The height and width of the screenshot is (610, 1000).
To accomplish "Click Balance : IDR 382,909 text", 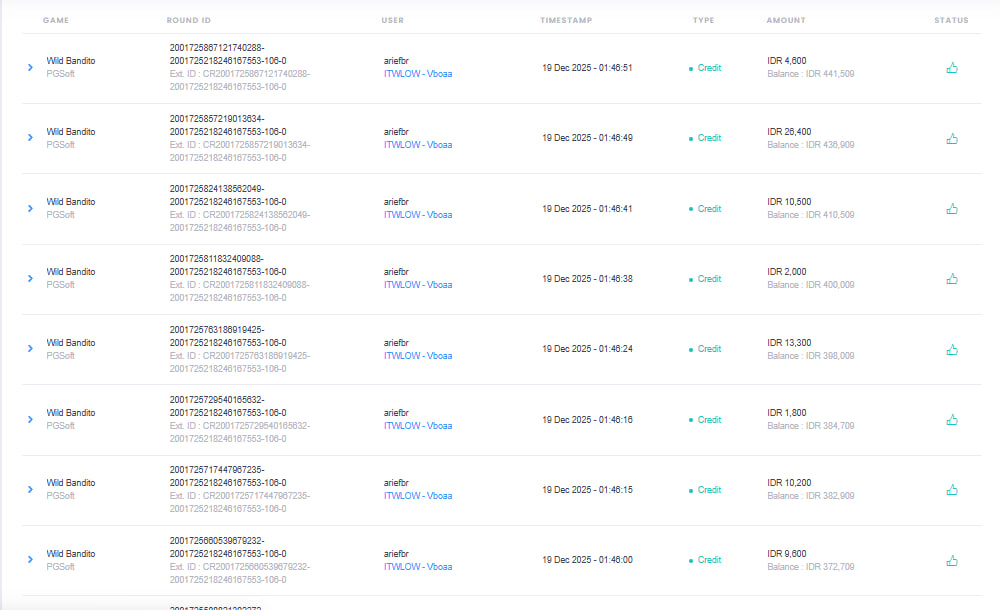I will click(811, 496).
